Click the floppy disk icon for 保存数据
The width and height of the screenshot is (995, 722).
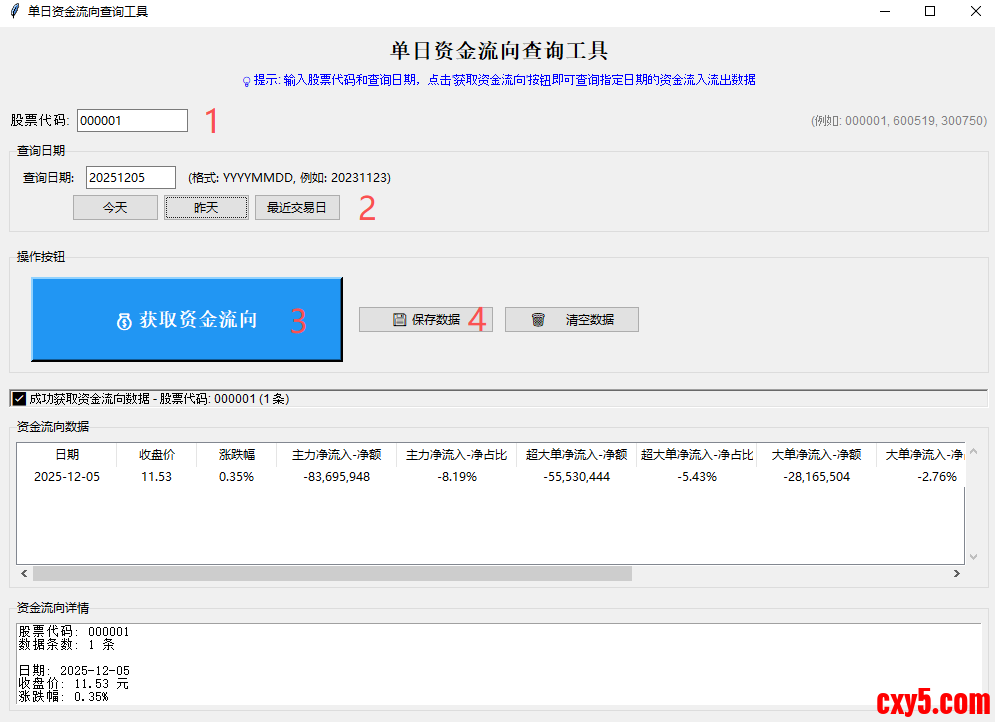(x=399, y=320)
